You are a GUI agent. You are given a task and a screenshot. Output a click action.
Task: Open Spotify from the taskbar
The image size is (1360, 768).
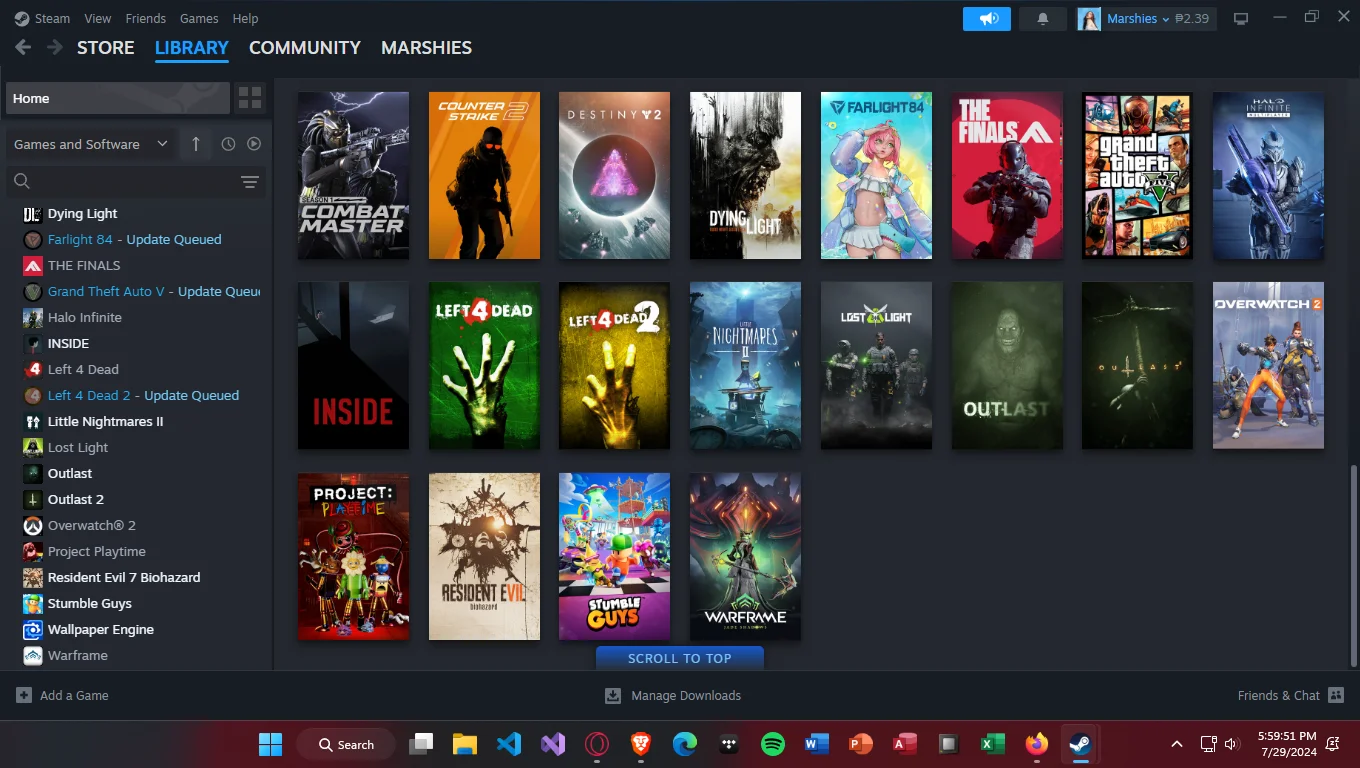coord(772,744)
